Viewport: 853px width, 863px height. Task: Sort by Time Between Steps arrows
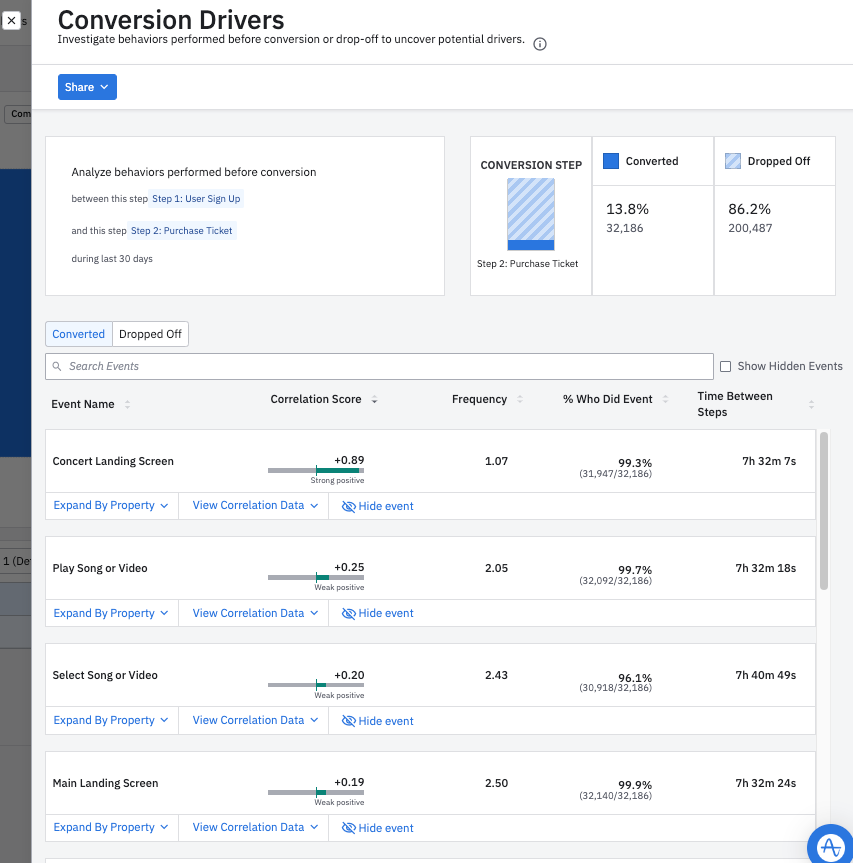811,405
